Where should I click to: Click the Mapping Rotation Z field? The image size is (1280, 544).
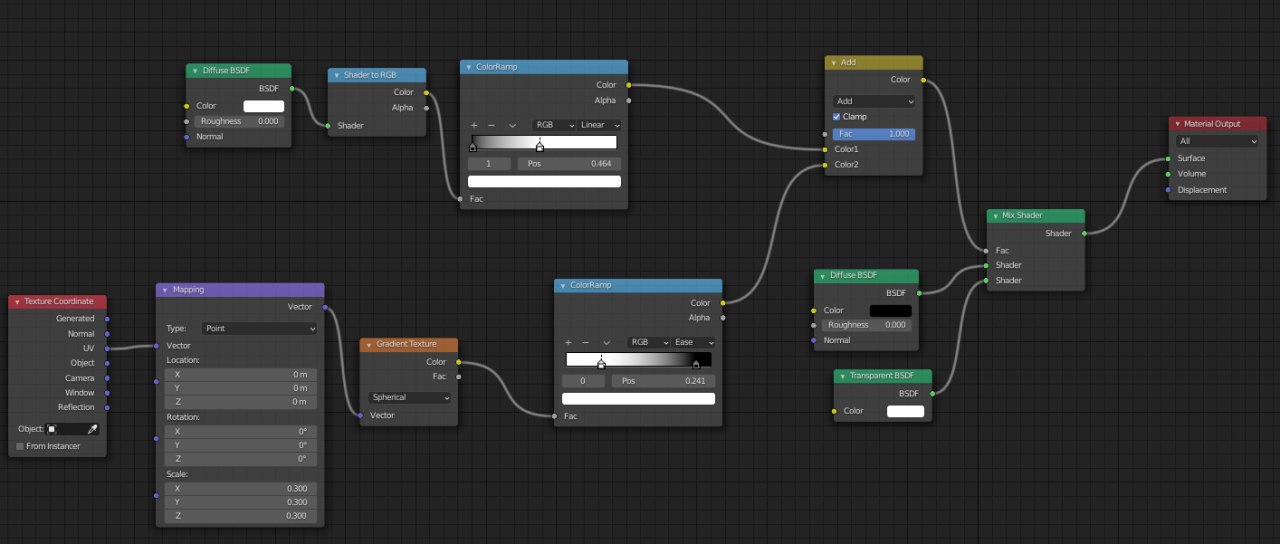click(x=241, y=459)
